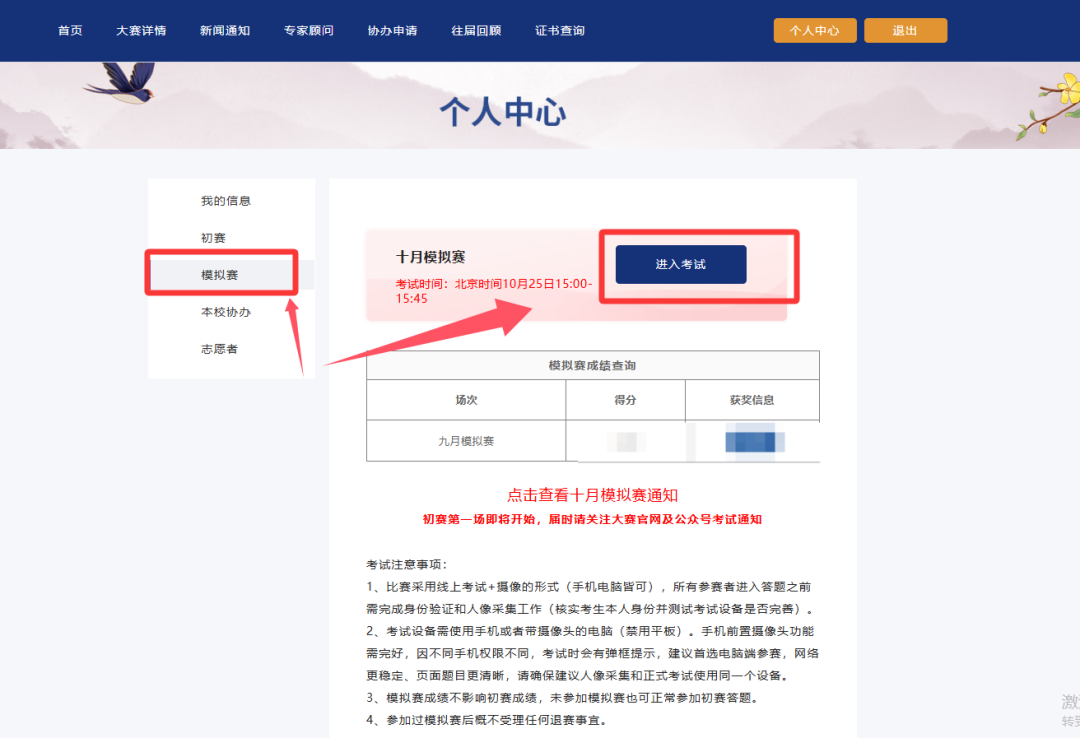Select 专家顾问 in the navigation bar
The height and width of the screenshot is (738, 1080).
click(x=309, y=31)
